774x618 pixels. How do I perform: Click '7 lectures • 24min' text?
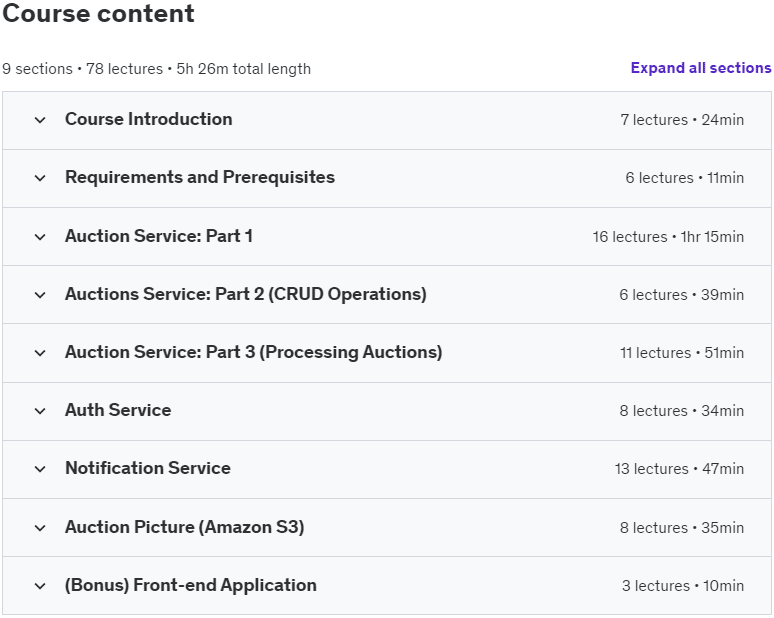click(x=682, y=120)
